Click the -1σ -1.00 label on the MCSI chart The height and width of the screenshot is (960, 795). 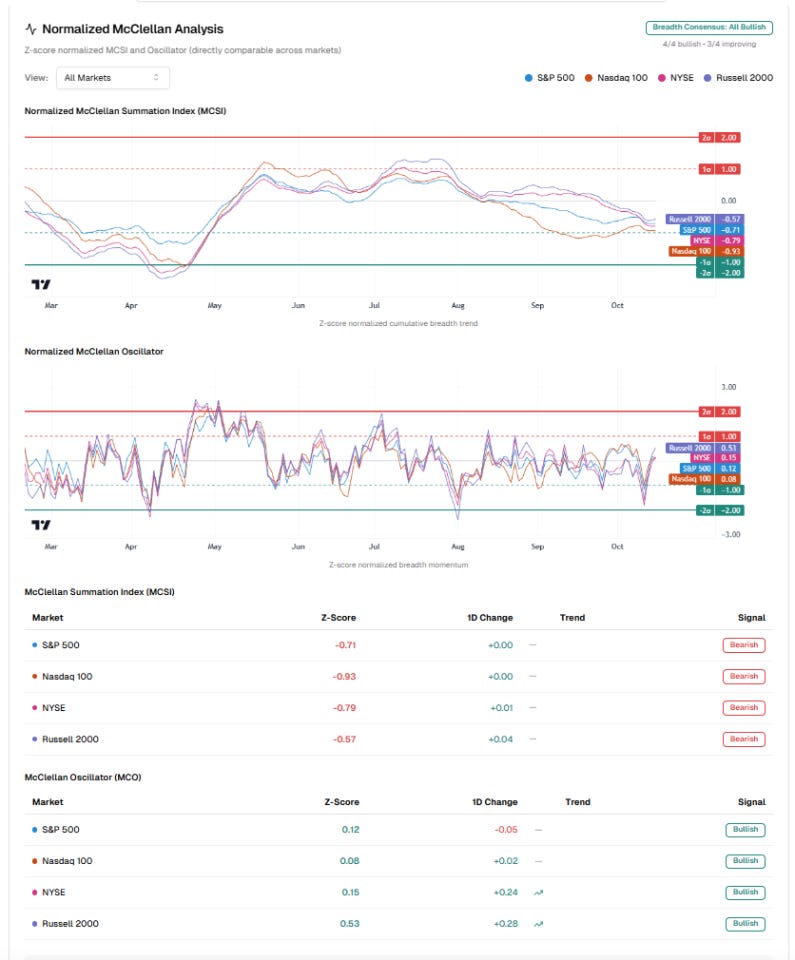(720, 262)
